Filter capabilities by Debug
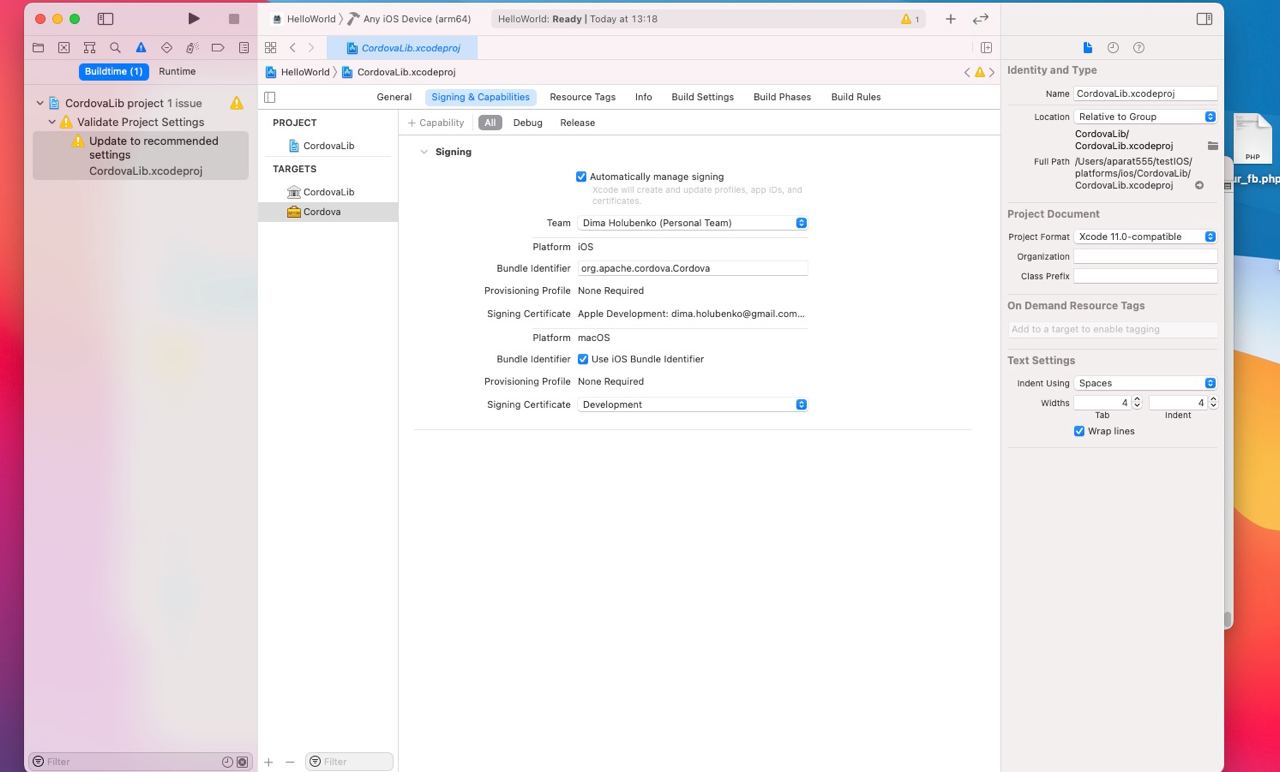This screenshot has width=1280, height=772. click(x=527, y=123)
